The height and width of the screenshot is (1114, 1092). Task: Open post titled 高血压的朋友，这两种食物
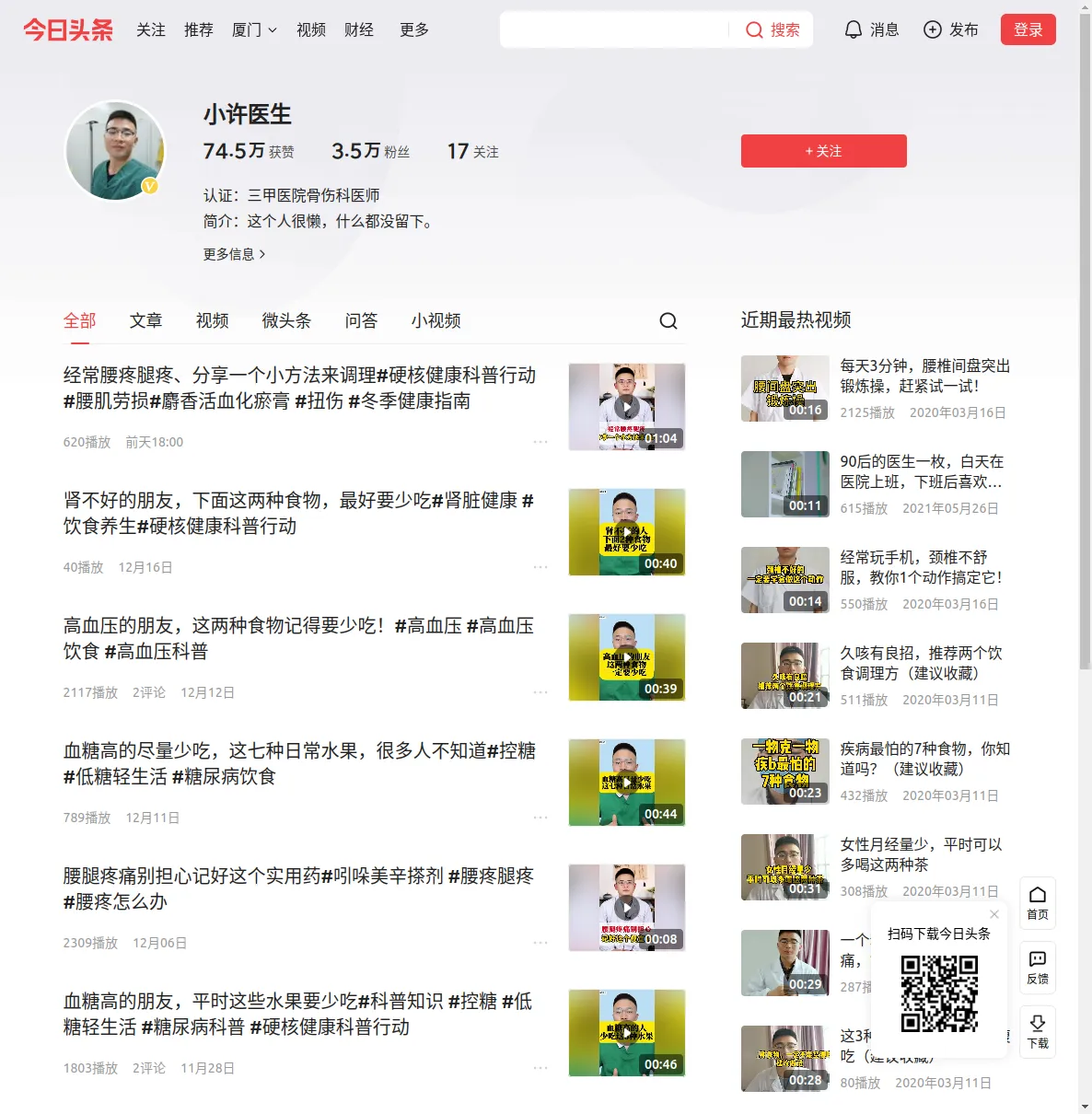[298, 638]
